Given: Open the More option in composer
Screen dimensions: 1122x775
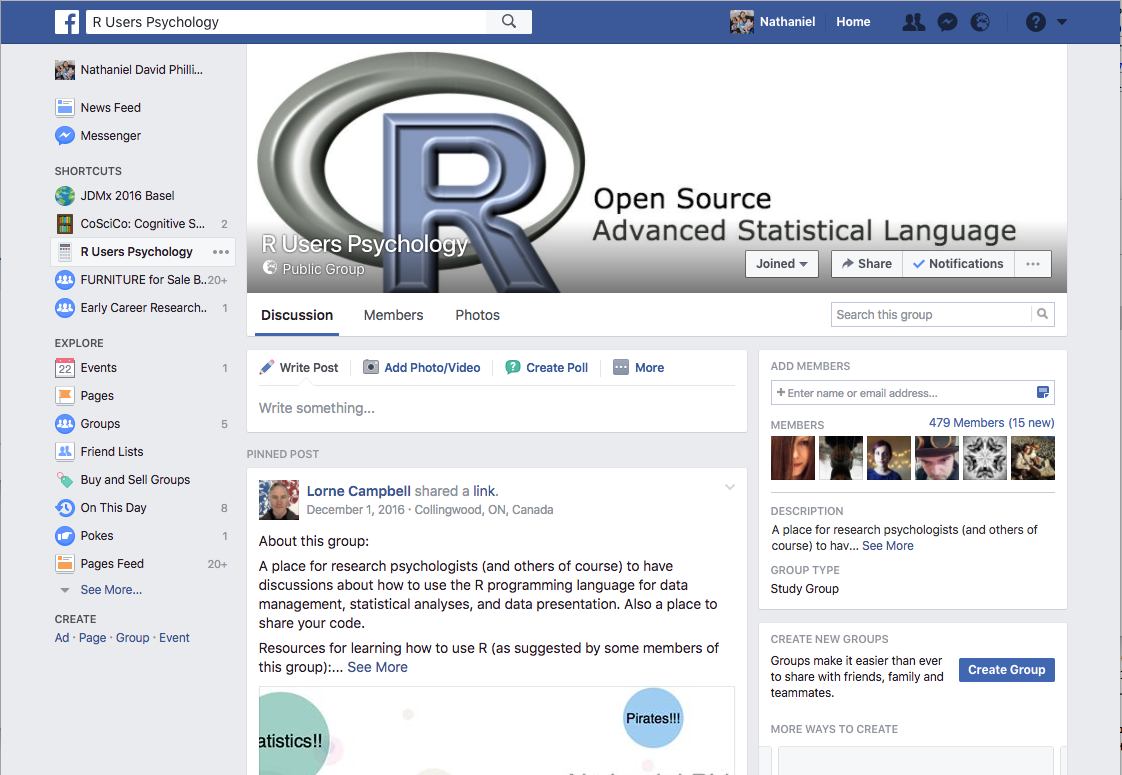Looking at the screenshot, I should click(x=638, y=367).
